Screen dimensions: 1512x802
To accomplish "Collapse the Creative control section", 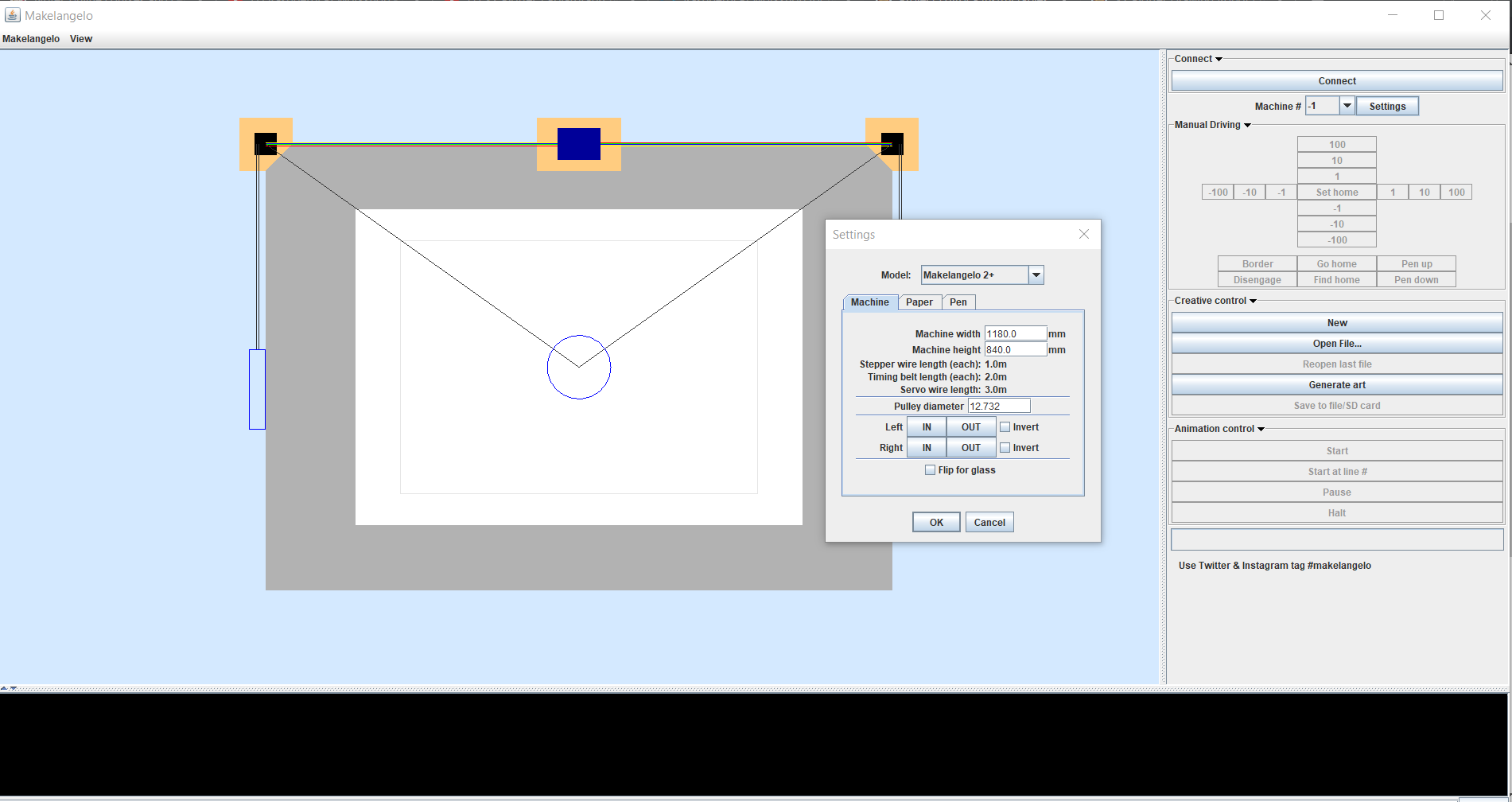I will tap(1254, 301).
